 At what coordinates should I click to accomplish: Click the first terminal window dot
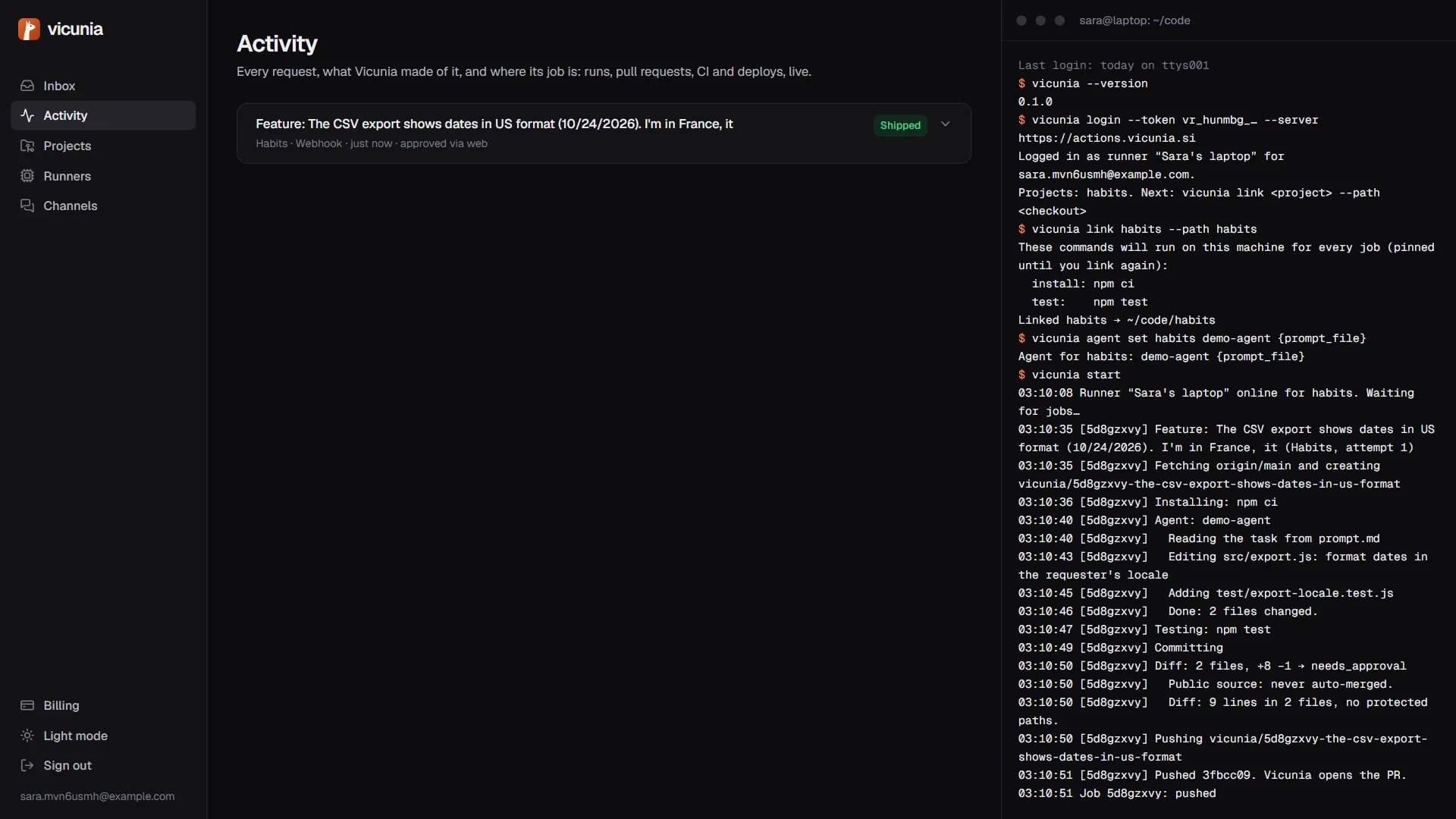[x=1021, y=20]
